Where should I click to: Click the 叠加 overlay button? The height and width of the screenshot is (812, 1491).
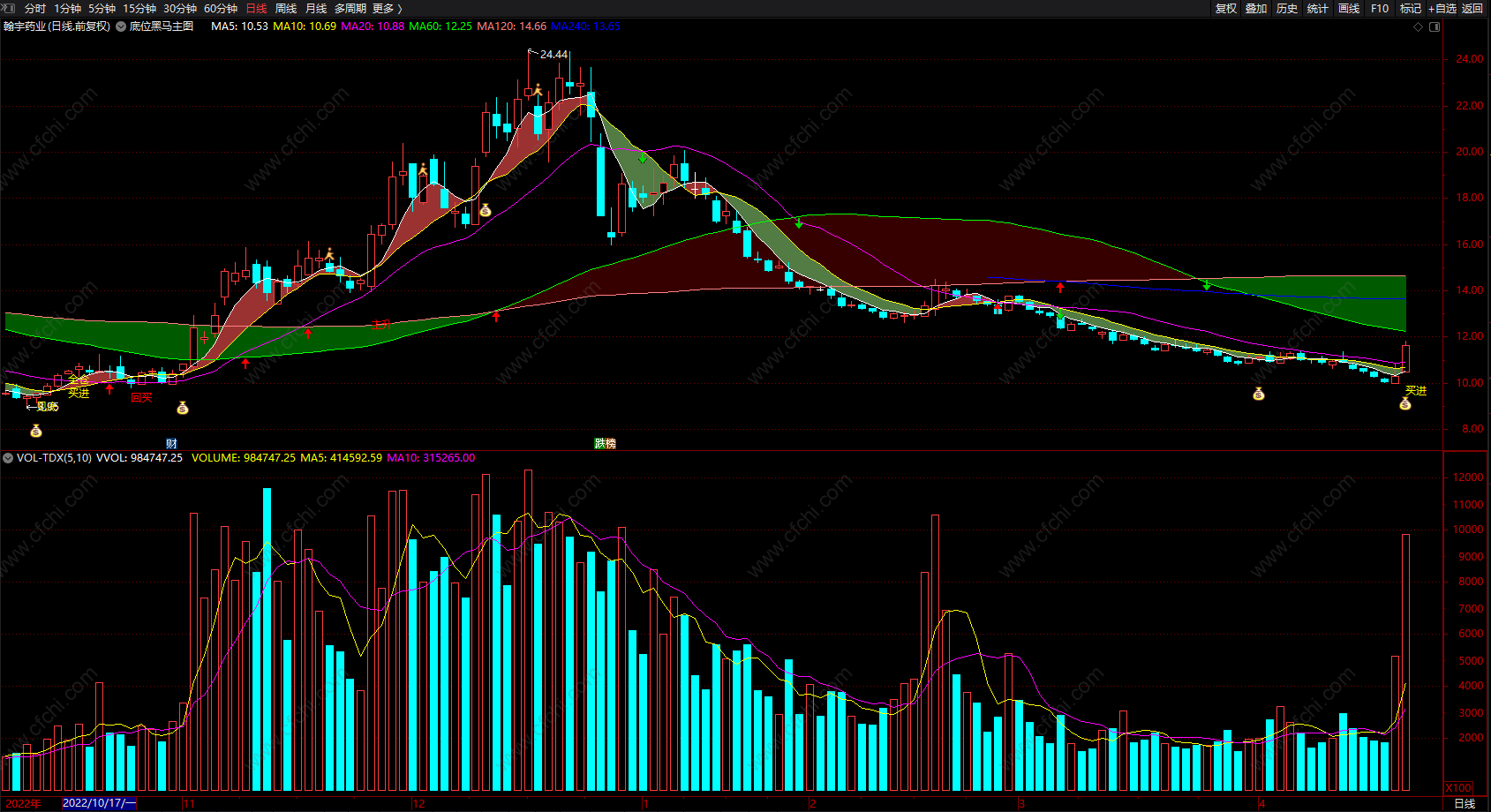click(1256, 8)
